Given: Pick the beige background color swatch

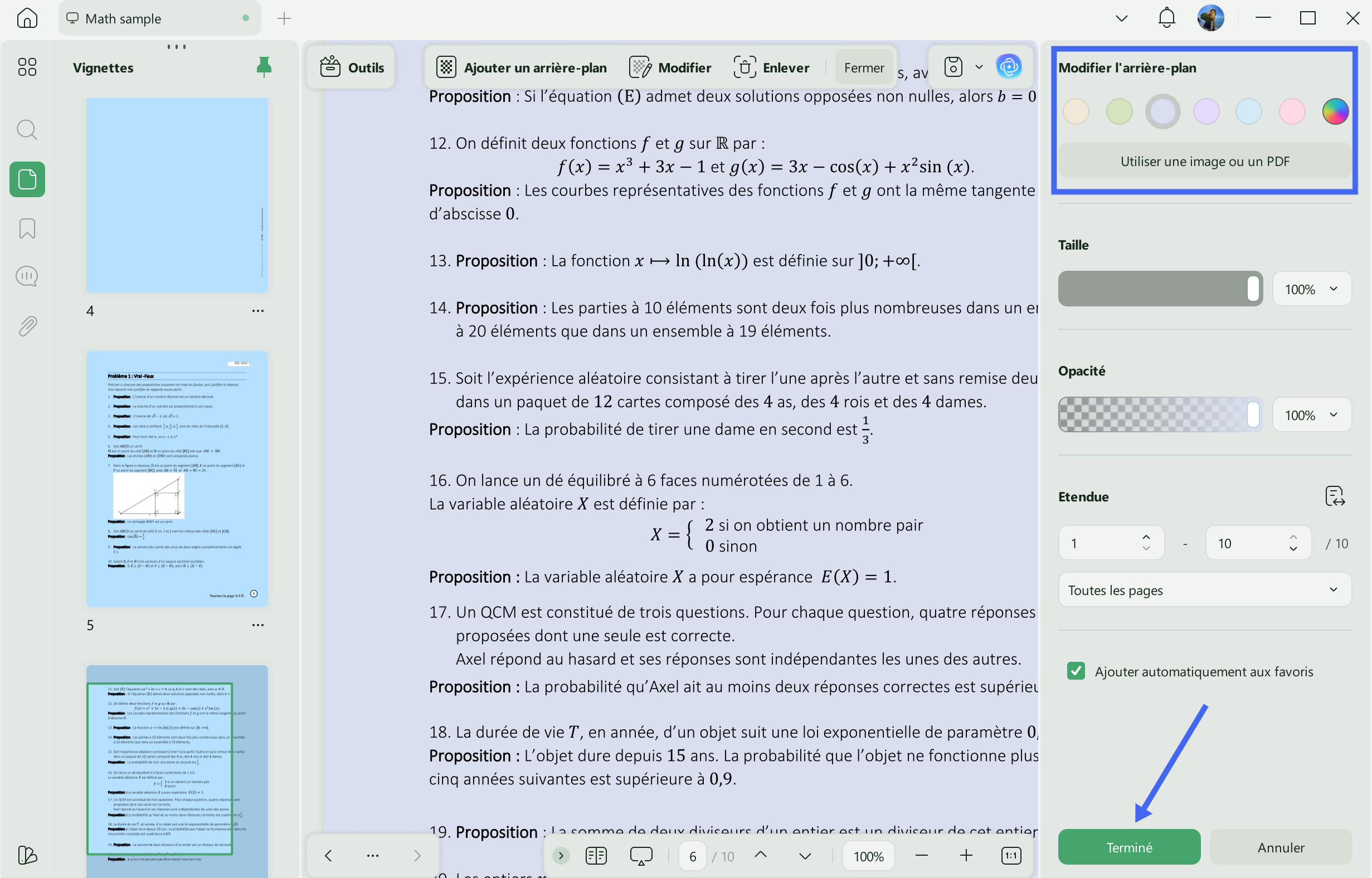Looking at the screenshot, I should [1076, 111].
